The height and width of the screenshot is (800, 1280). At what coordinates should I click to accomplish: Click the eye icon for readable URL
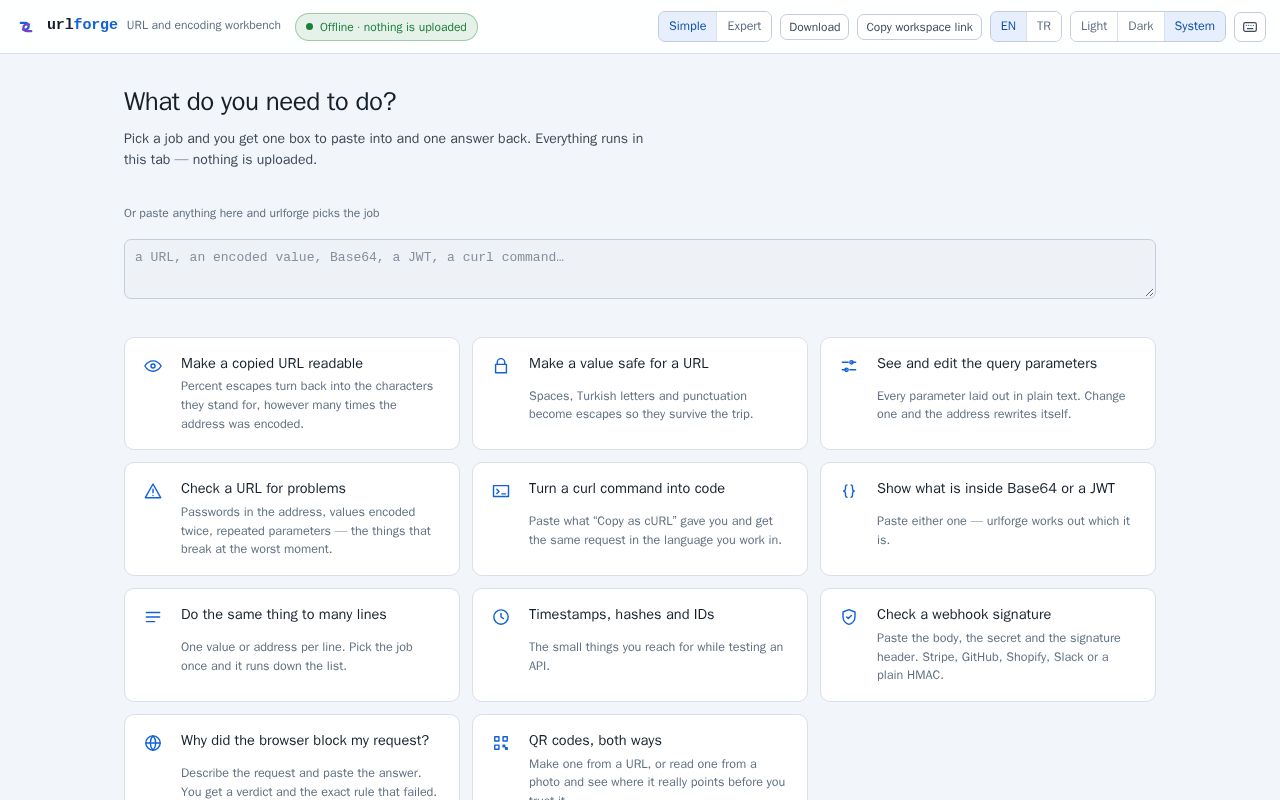153,366
